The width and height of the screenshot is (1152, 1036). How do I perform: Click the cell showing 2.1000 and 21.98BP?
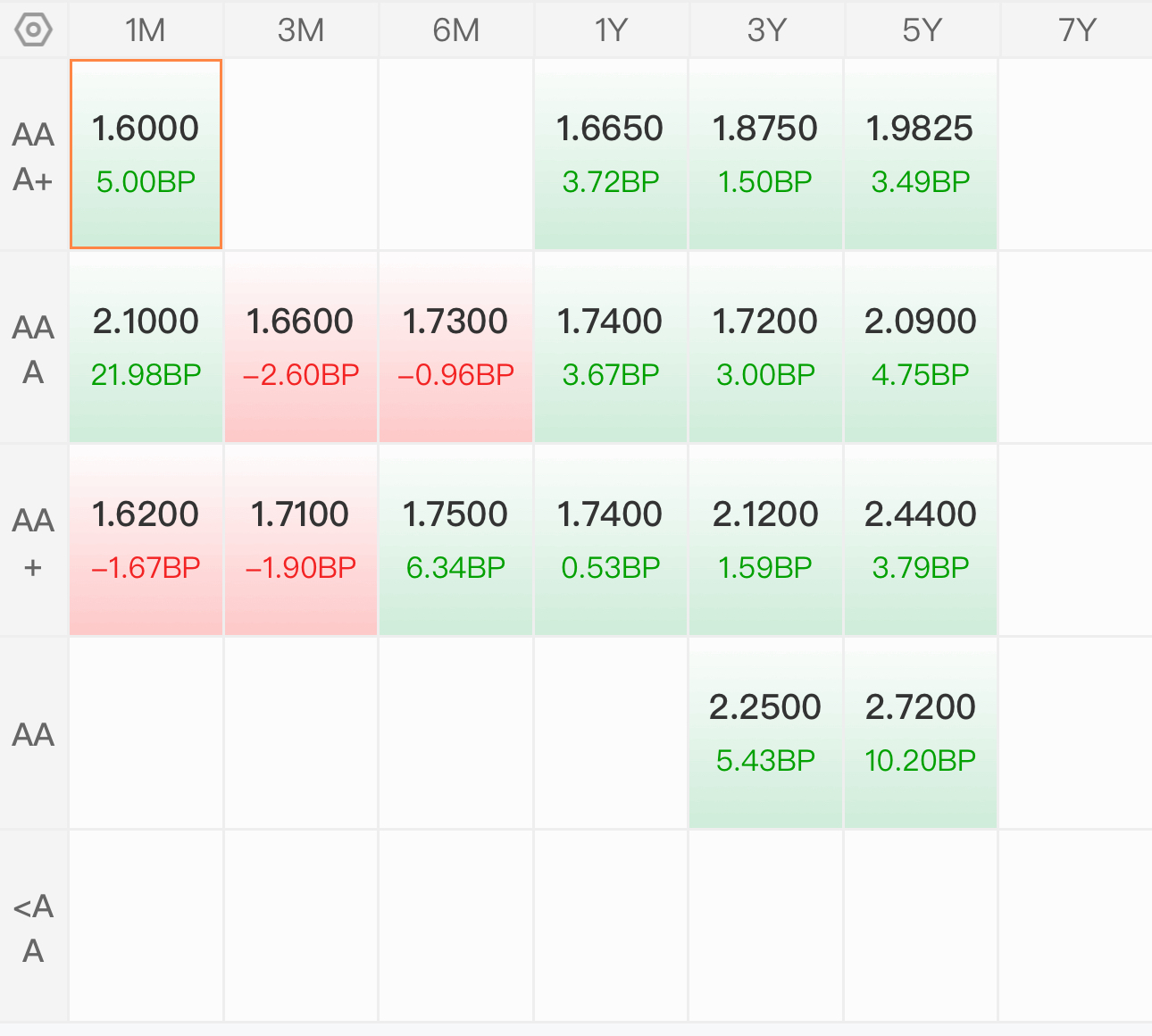(x=146, y=347)
